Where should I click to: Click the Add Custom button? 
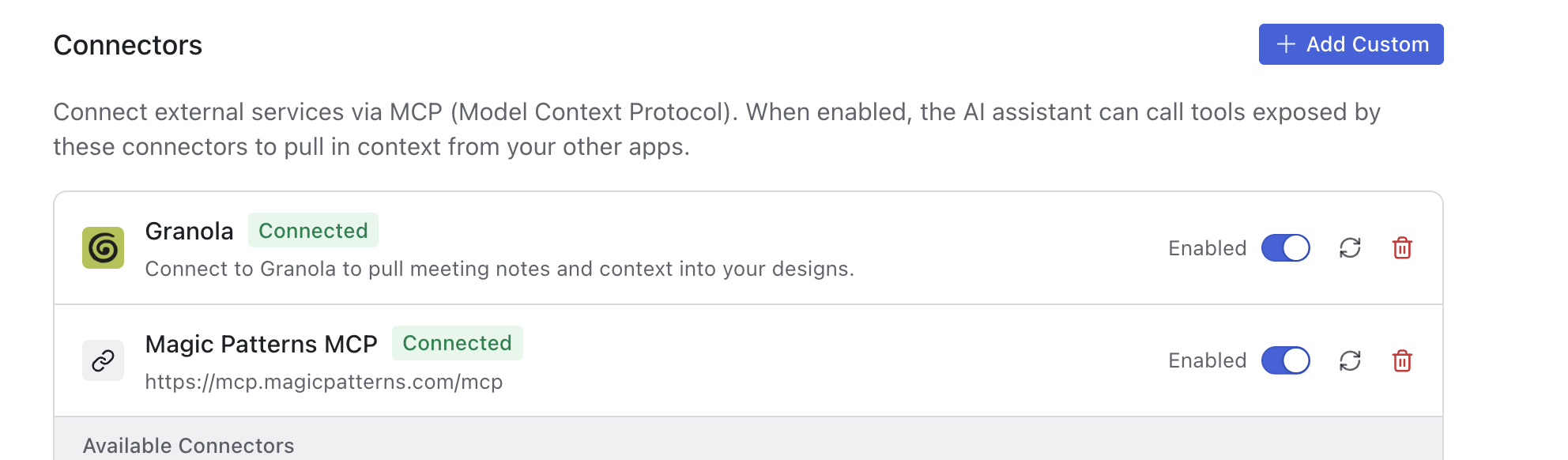pos(1351,44)
